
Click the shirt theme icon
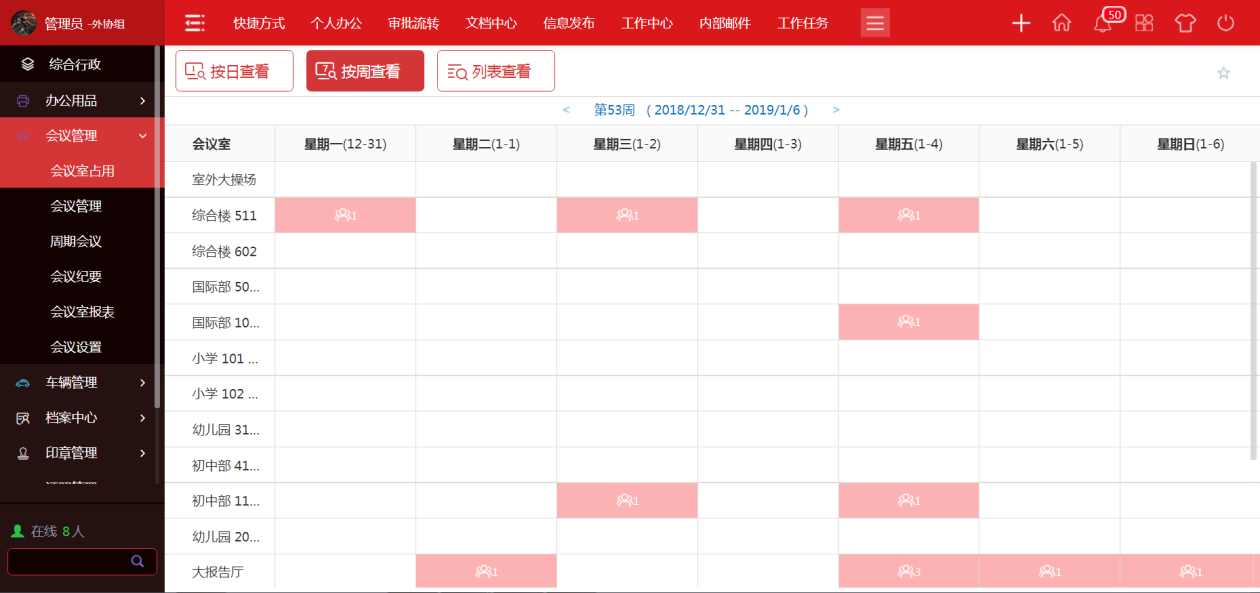(x=1185, y=23)
